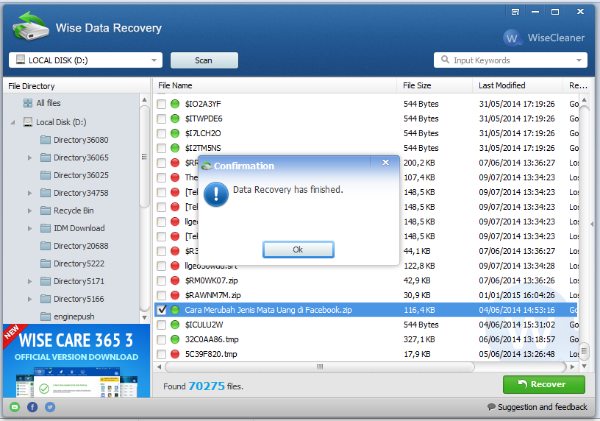Check the box for $RAWNM7M.zip
The width and height of the screenshot is (600, 421).
[161, 295]
